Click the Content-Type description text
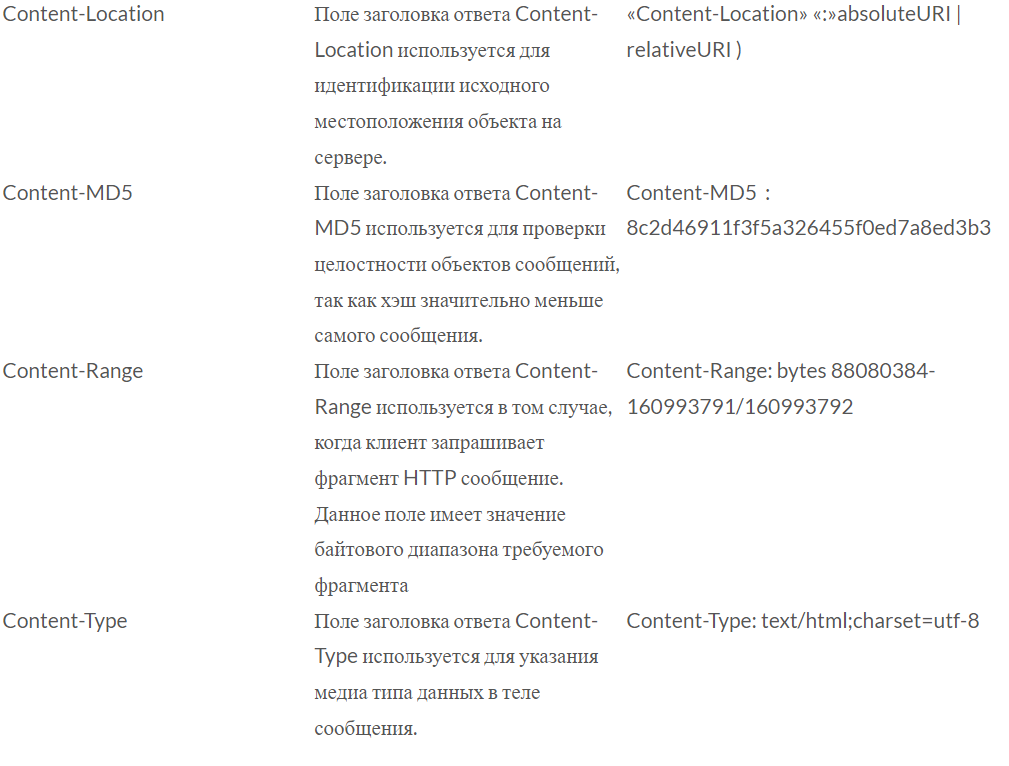 pyautogui.click(x=456, y=675)
